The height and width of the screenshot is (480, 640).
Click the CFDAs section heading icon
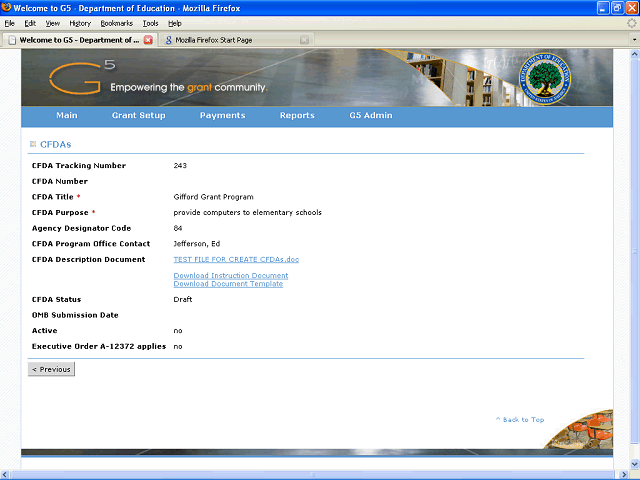pos(33,144)
